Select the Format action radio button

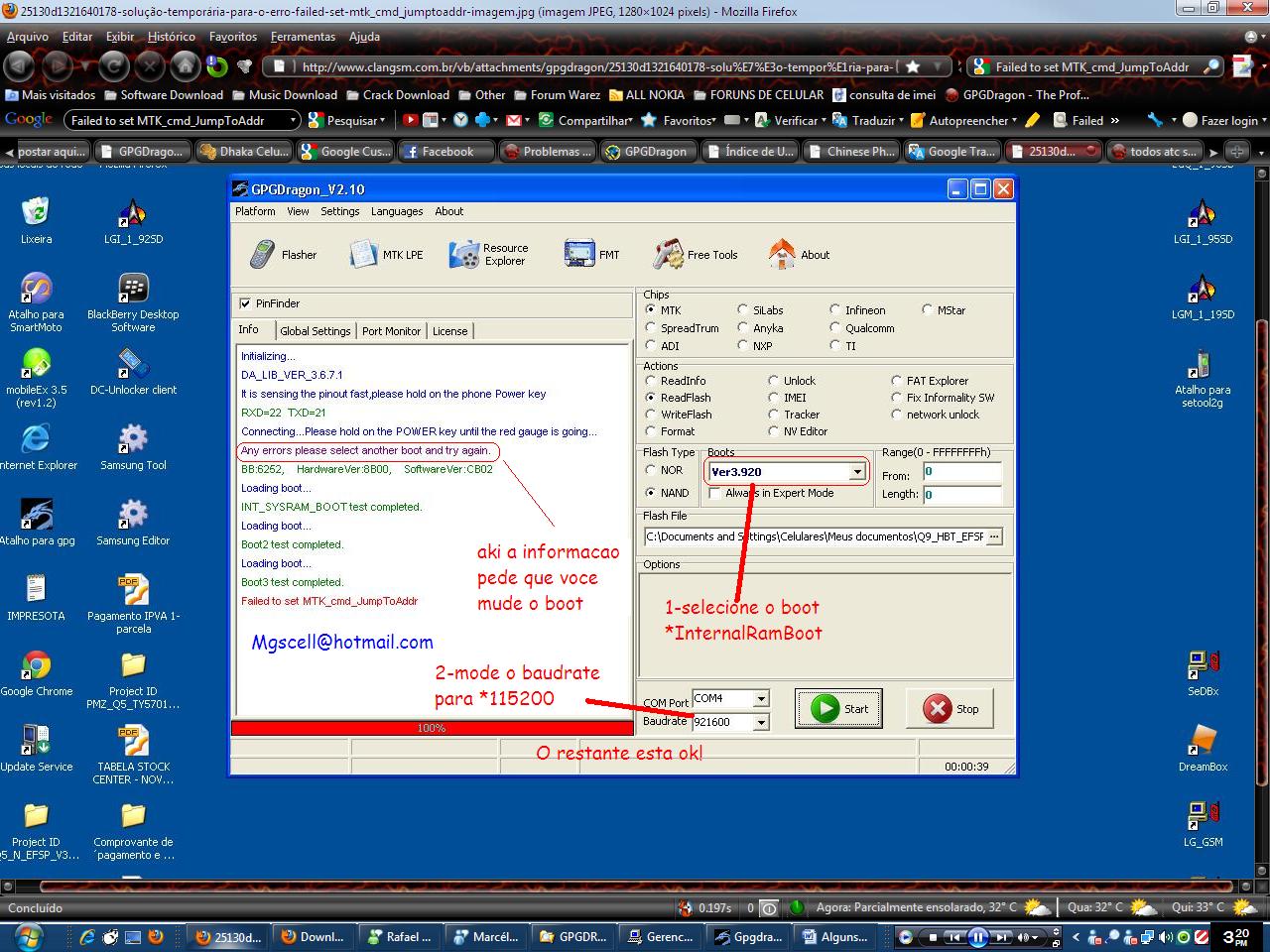tap(651, 431)
